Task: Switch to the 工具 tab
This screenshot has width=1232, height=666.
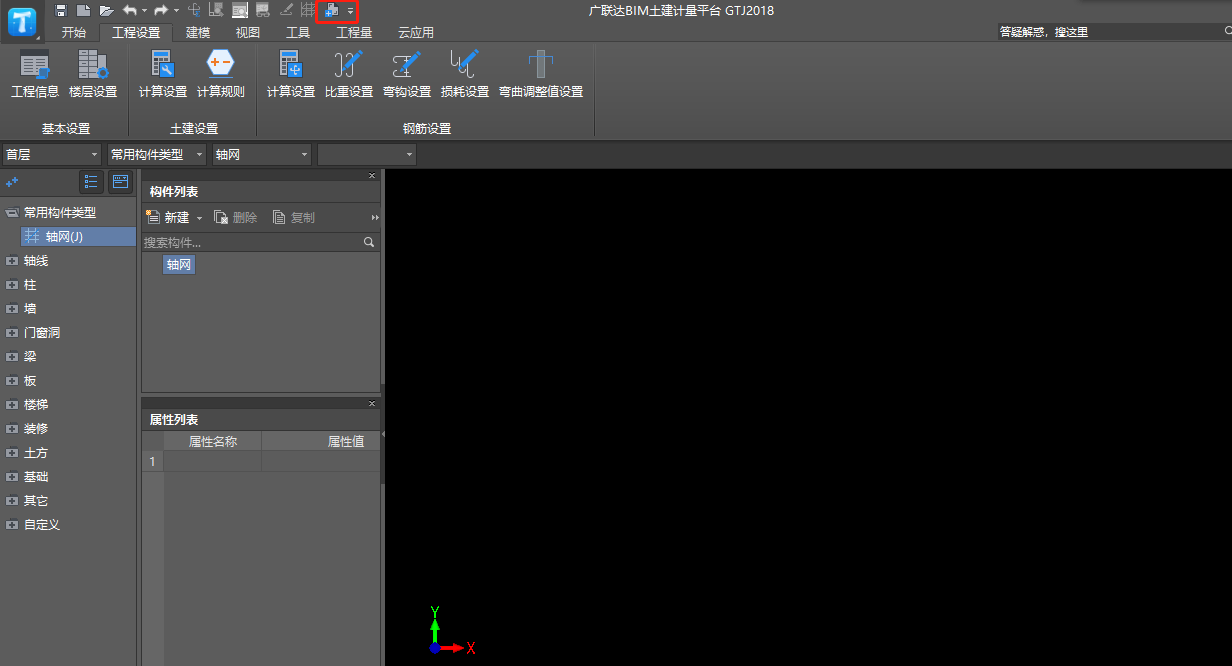Action: [298, 32]
